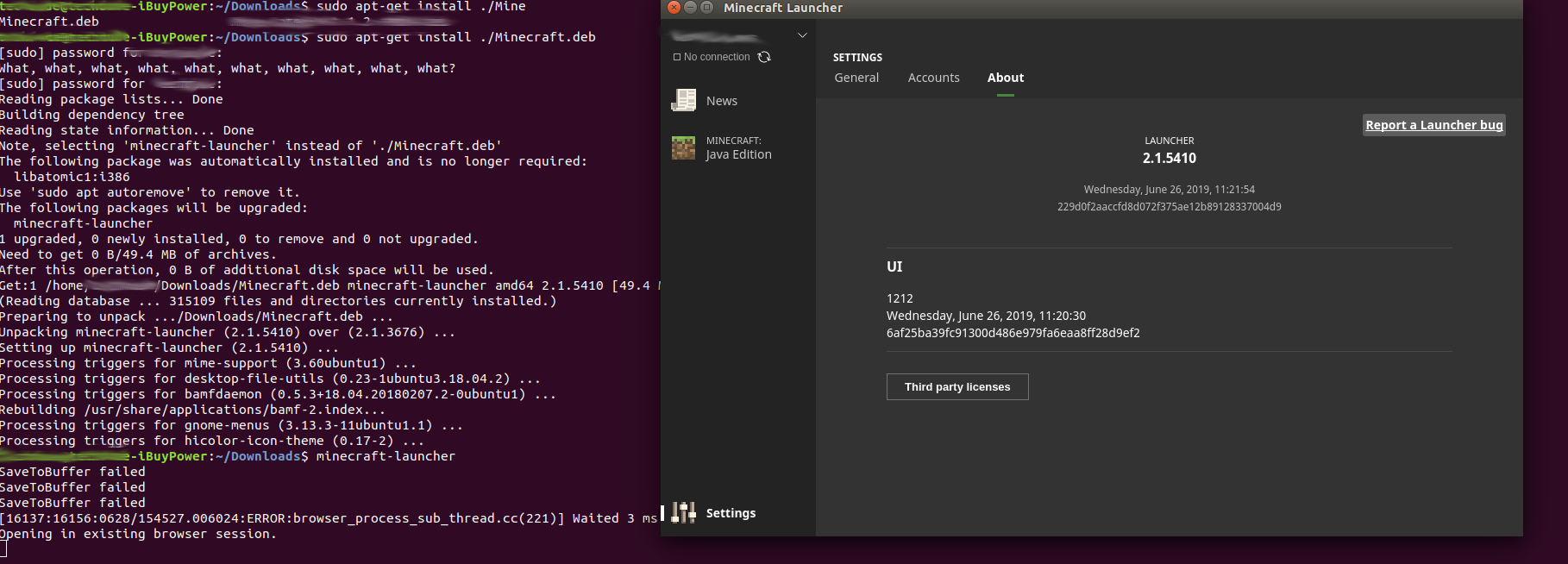Click the refresh connection icon

click(x=764, y=57)
